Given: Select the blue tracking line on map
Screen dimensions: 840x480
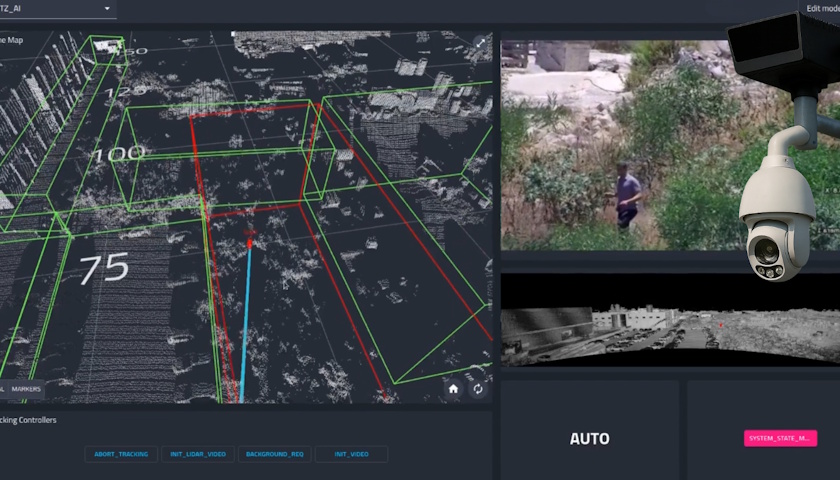Looking at the screenshot, I should [x=245, y=320].
